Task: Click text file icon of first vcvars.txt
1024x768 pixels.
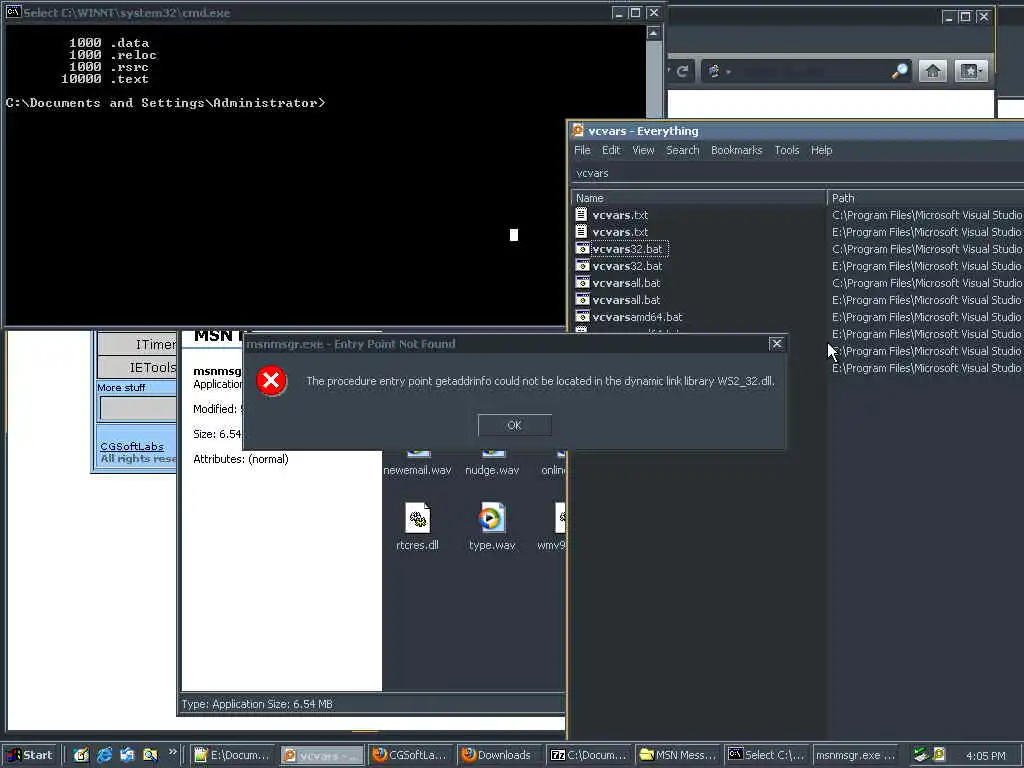Action: point(581,214)
